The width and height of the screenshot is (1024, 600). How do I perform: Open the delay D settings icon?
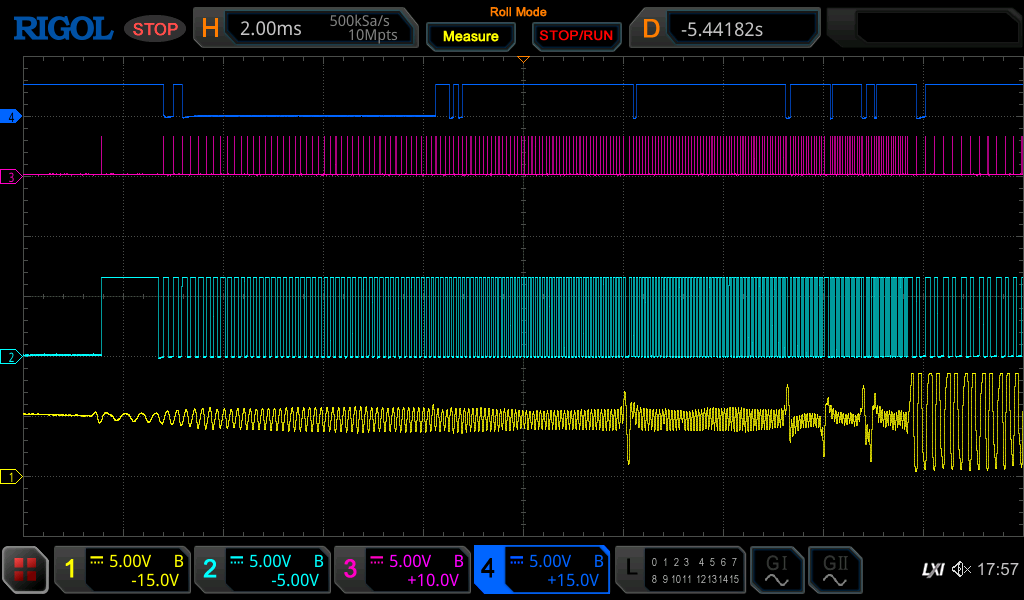pyautogui.click(x=651, y=29)
